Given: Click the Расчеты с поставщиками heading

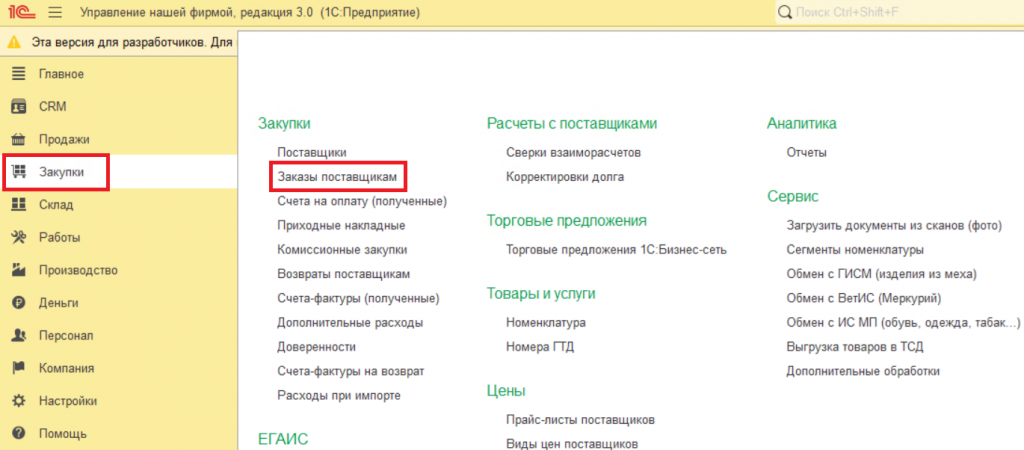Looking at the screenshot, I should click(571, 123).
